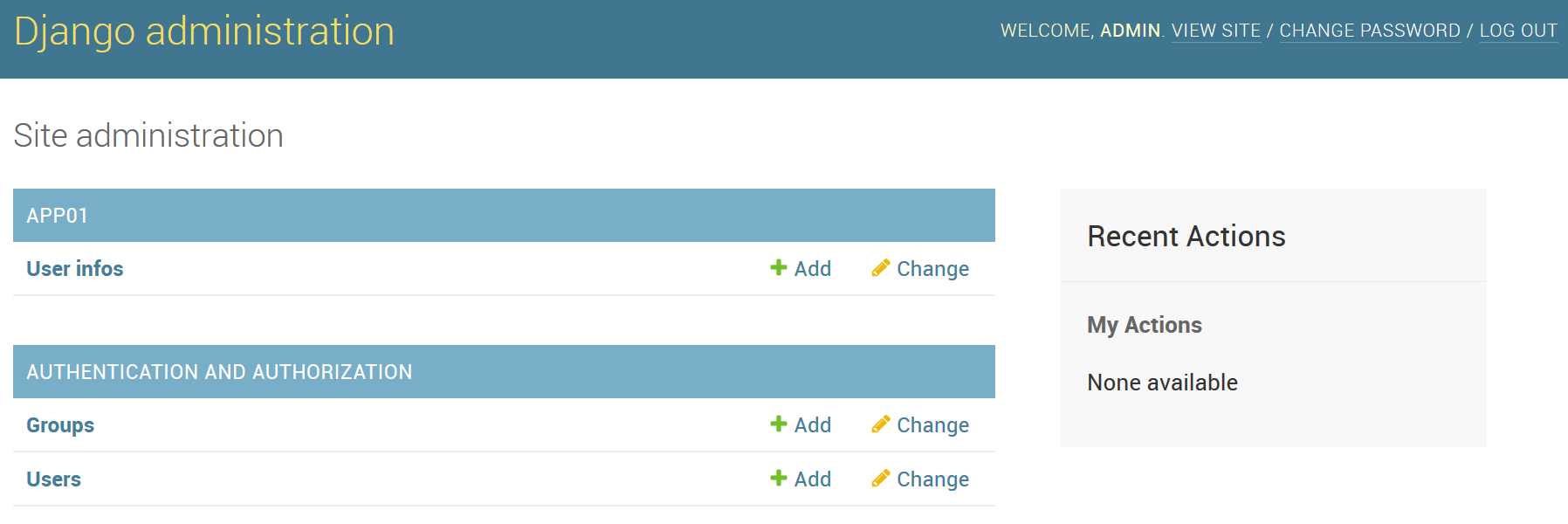This screenshot has width=1568, height=524.
Task: Open the Users model list
Action: coord(53,479)
